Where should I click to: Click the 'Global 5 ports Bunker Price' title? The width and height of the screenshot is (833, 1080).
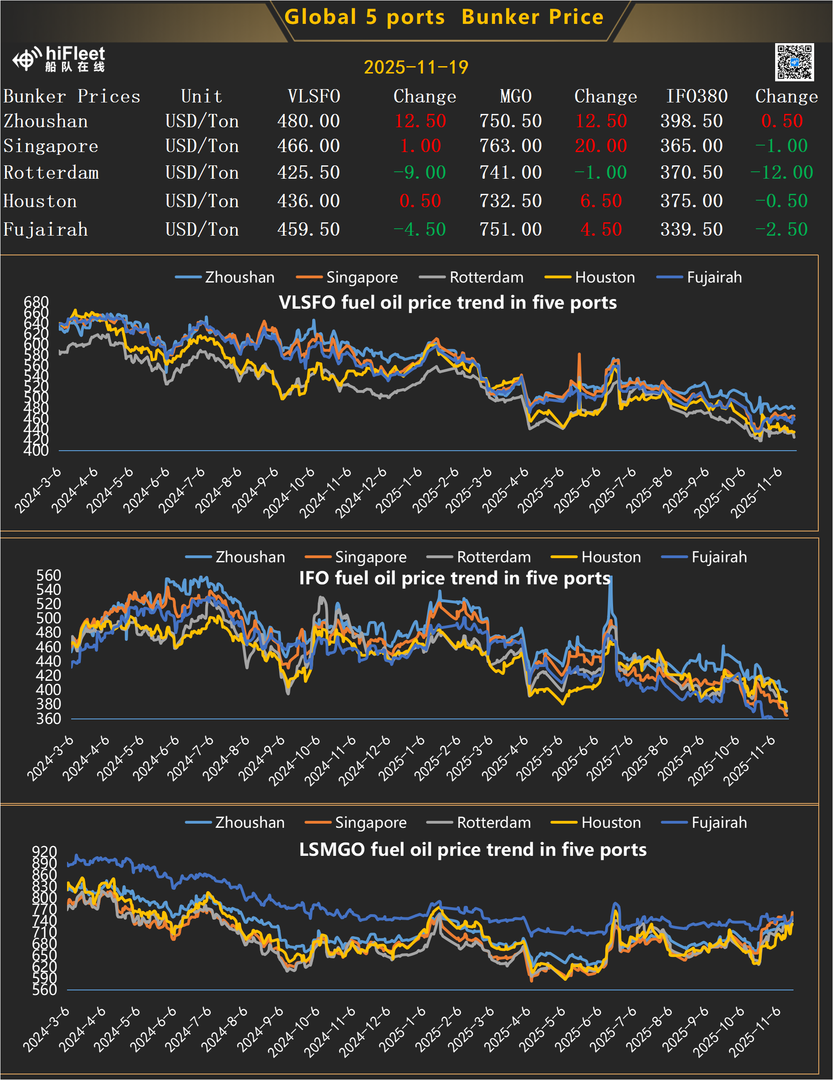(444, 17)
